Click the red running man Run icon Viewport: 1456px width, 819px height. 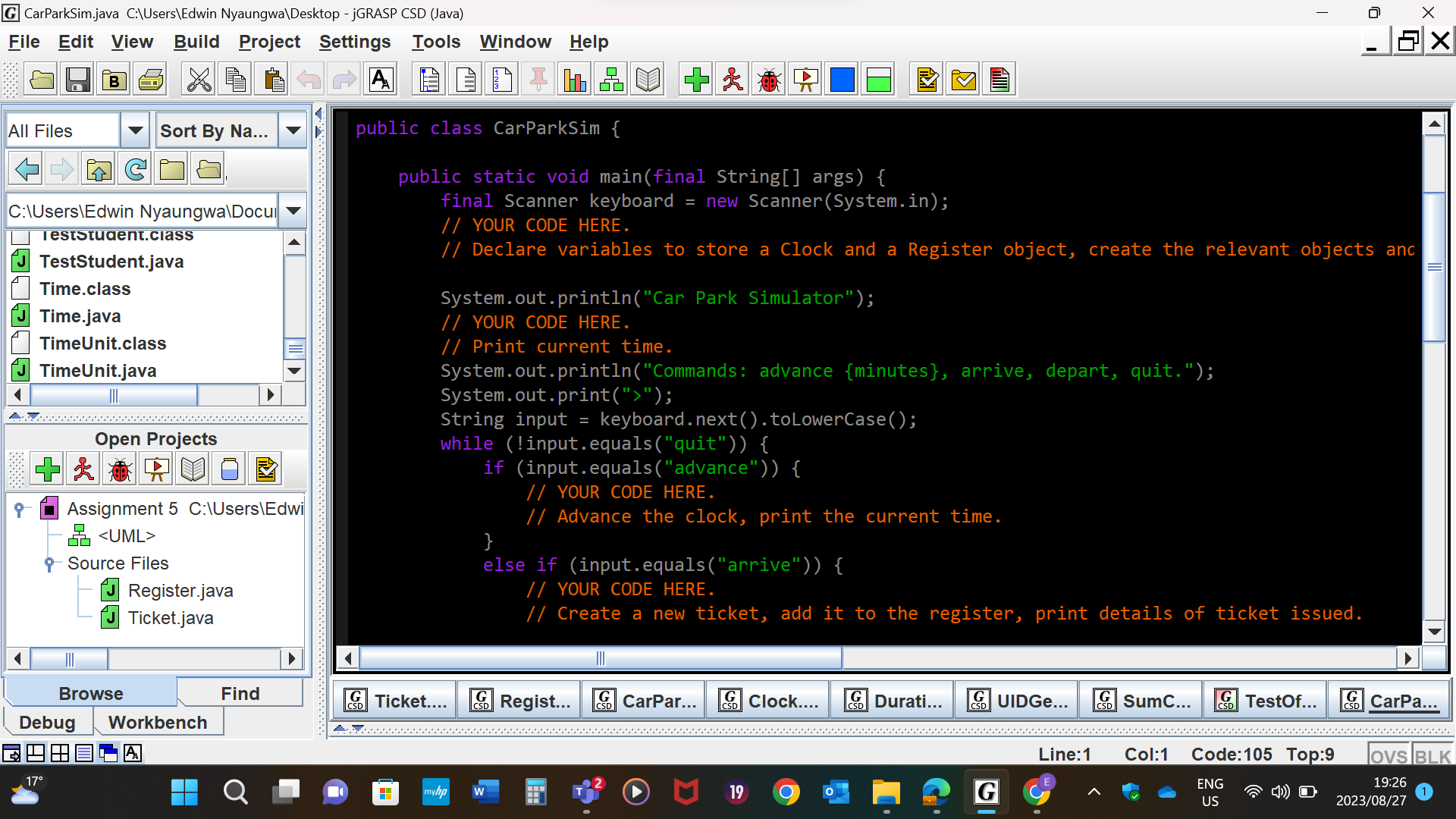click(x=733, y=80)
